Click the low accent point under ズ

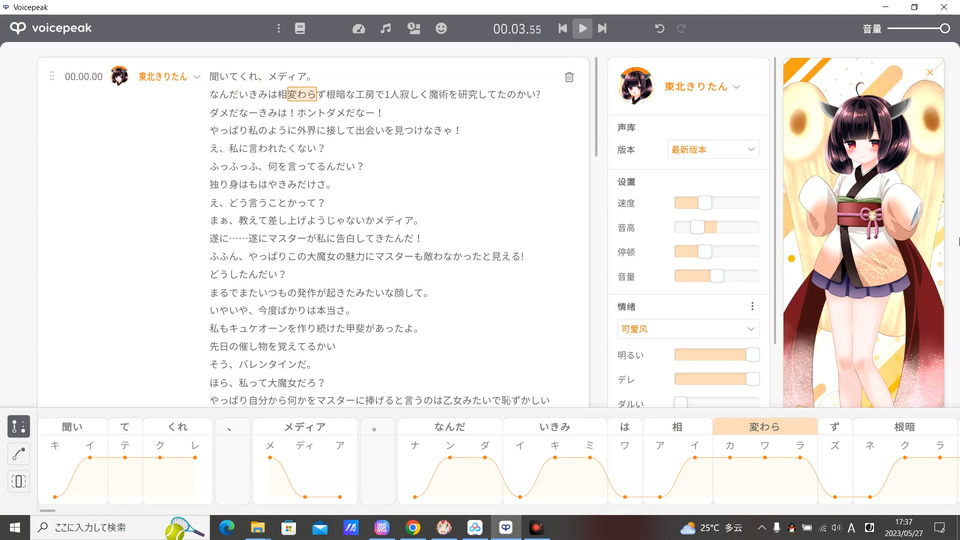click(x=835, y=497)
